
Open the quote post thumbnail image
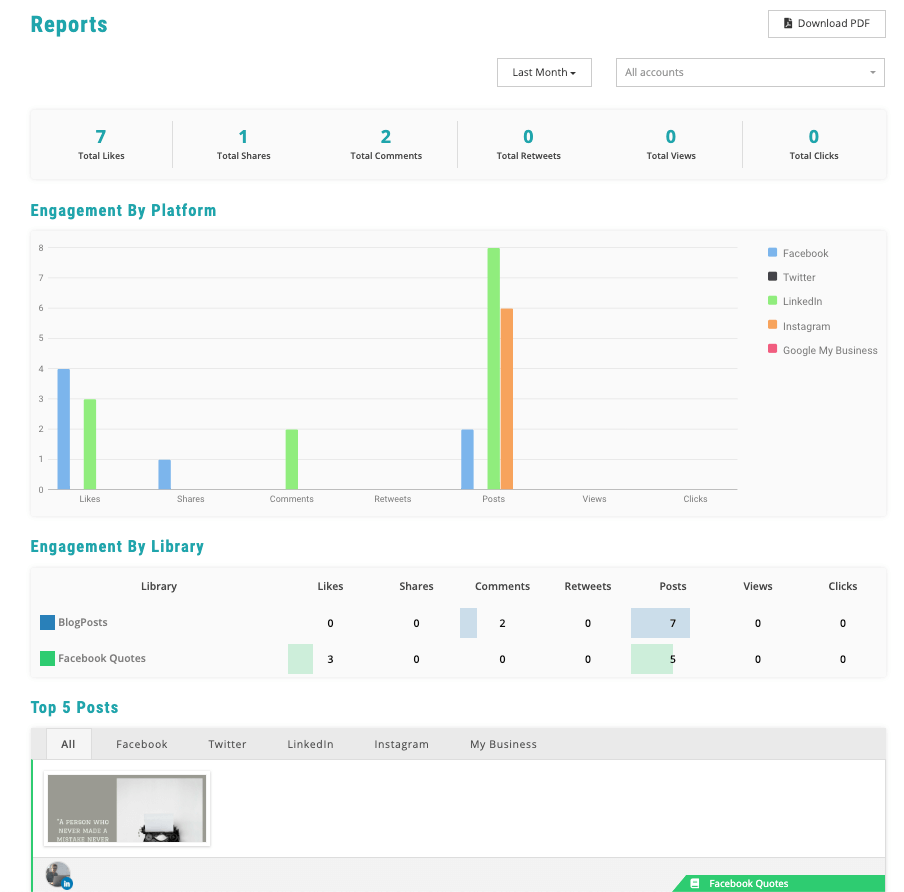pos(127,809)
